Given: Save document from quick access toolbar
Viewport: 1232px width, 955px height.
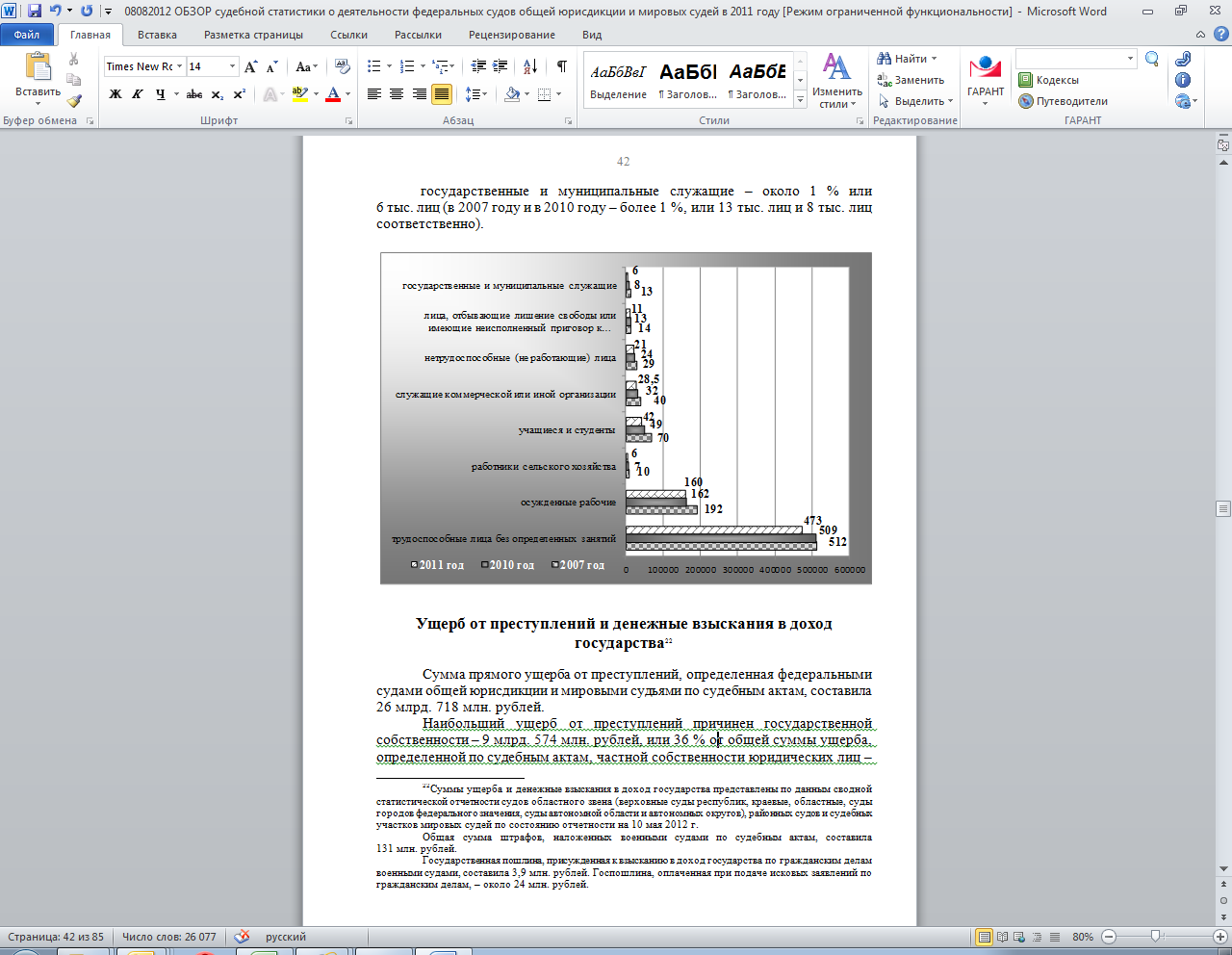Looking at the screenshot, I should 35,11.
